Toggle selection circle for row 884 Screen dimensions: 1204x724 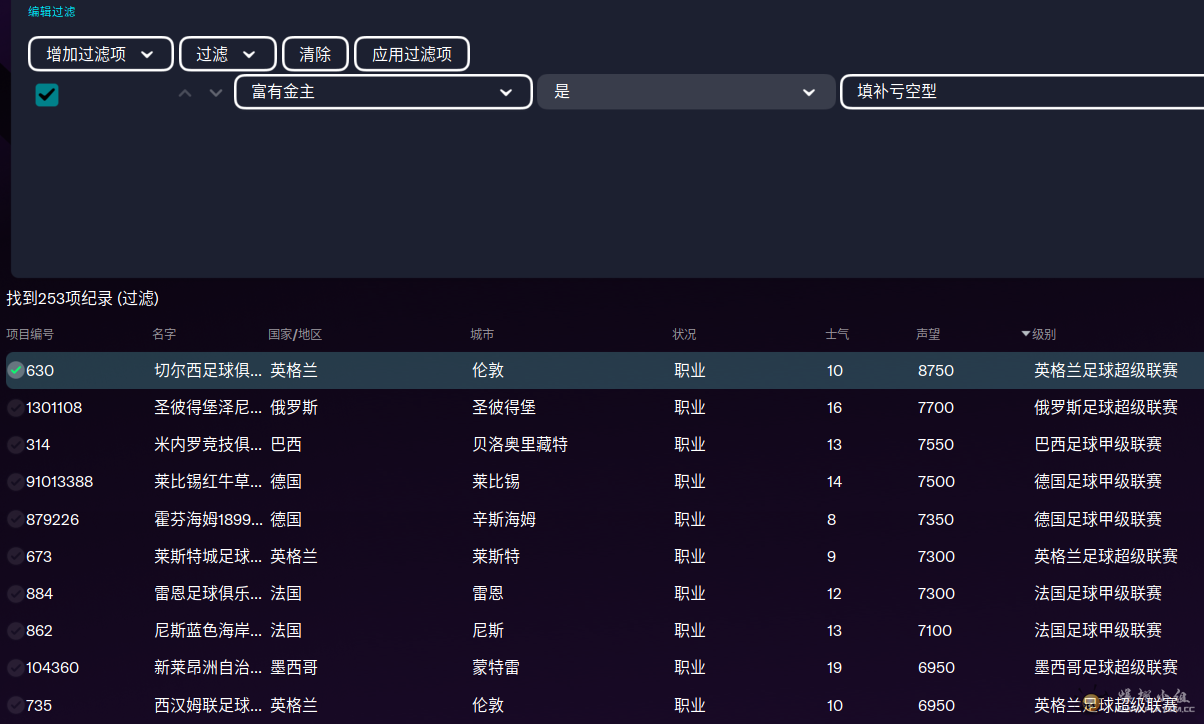point(16,594)
